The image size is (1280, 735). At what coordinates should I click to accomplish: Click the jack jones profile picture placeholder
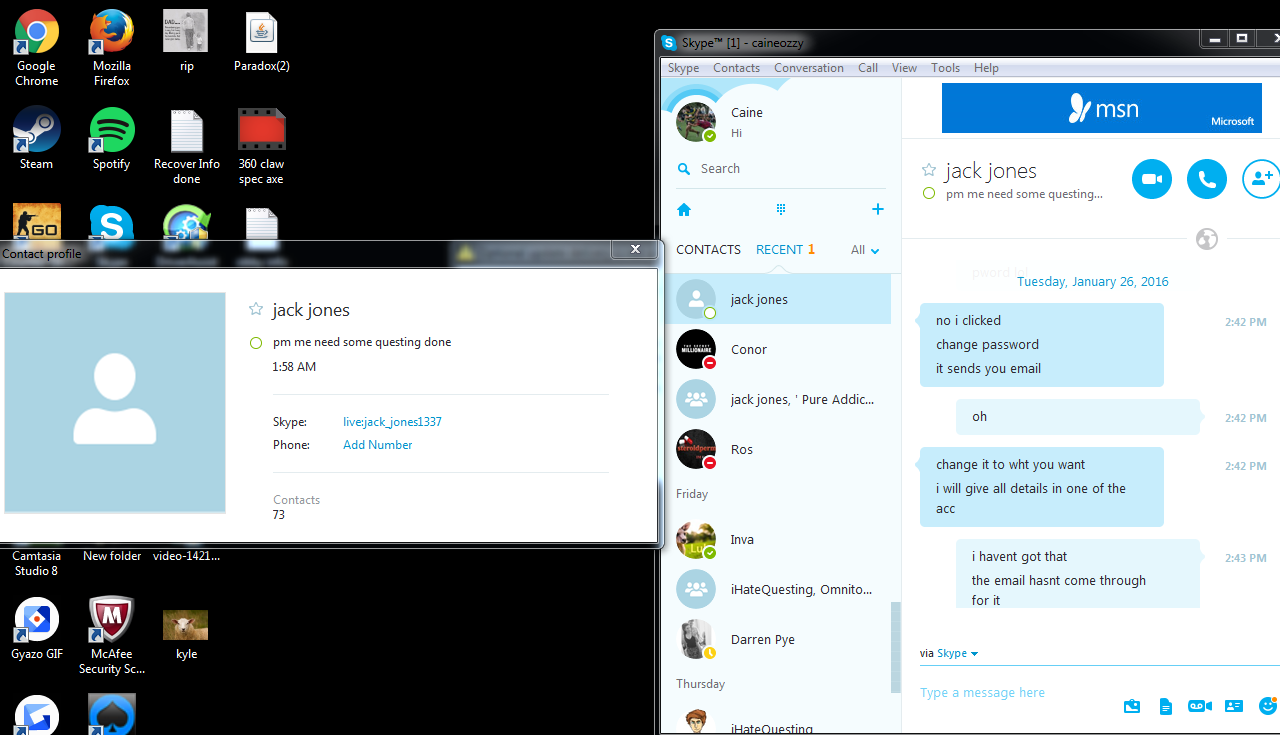tap(115, 403)
